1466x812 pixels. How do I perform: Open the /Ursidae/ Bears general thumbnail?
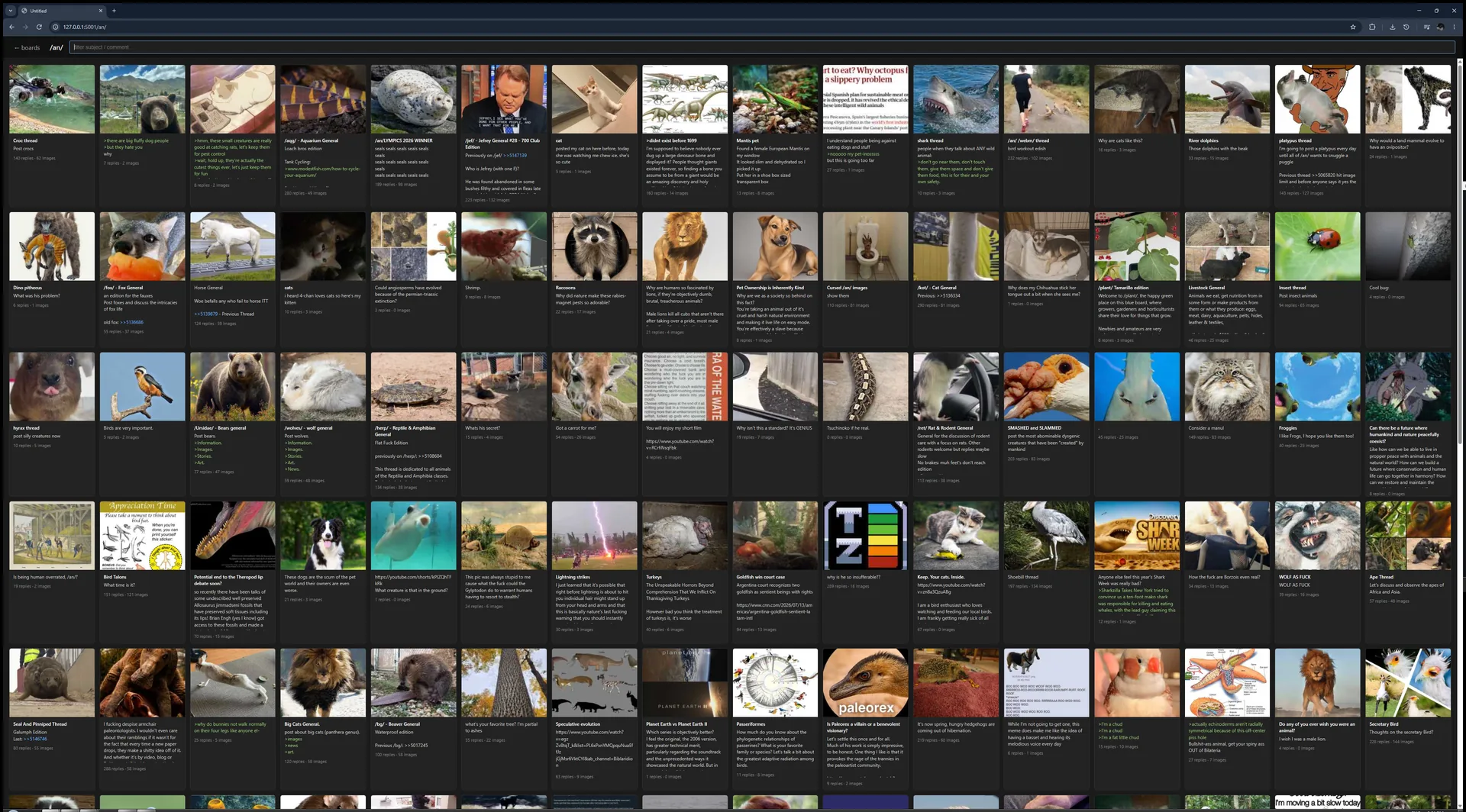(233, 387)
